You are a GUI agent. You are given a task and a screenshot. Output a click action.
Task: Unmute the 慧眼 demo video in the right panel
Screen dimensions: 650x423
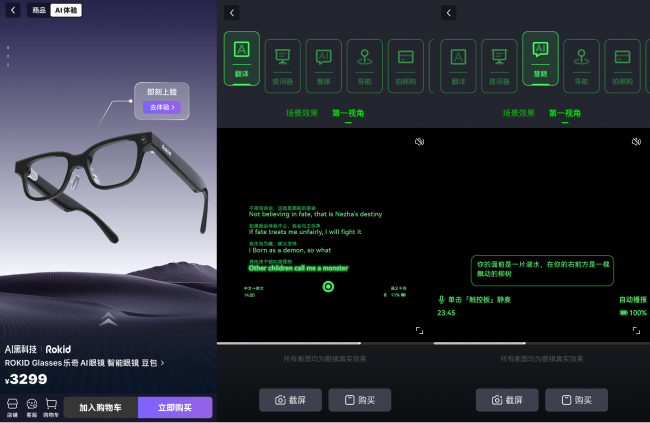coord(636,142)
